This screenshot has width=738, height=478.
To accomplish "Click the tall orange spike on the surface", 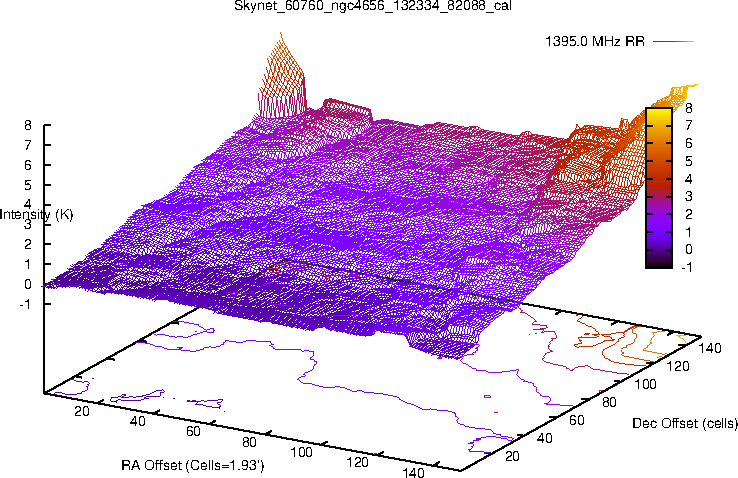I will 282,75.
